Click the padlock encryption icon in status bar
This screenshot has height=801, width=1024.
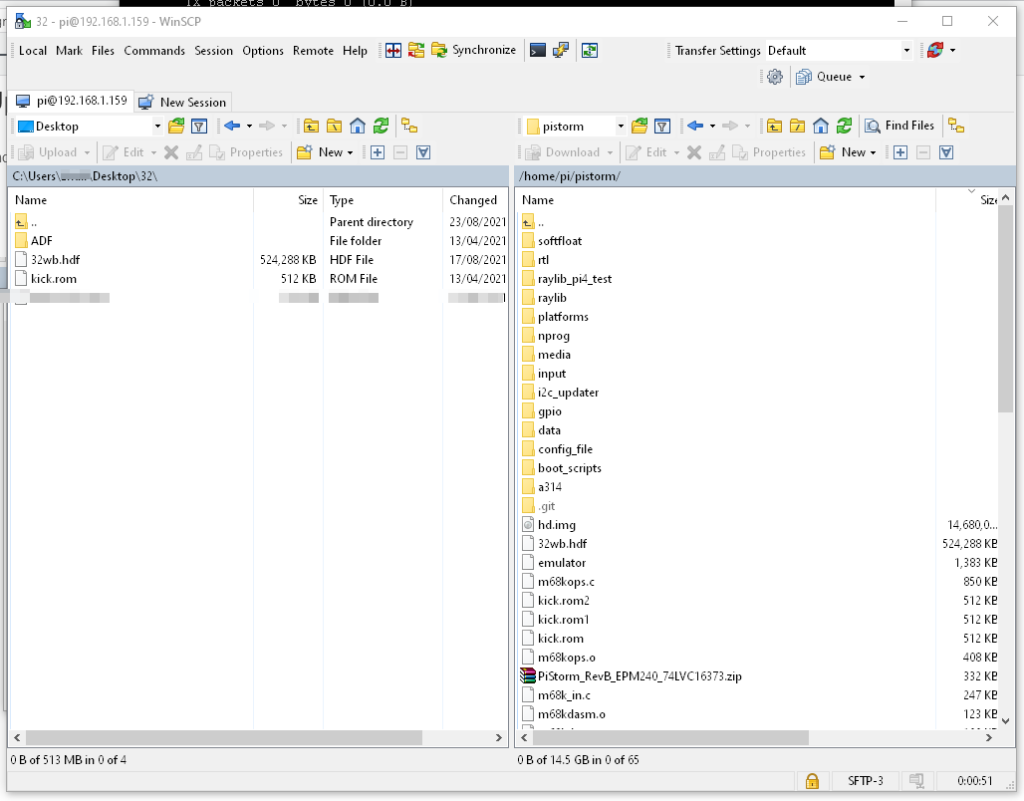pyautogui.click(x=812, y=781)
